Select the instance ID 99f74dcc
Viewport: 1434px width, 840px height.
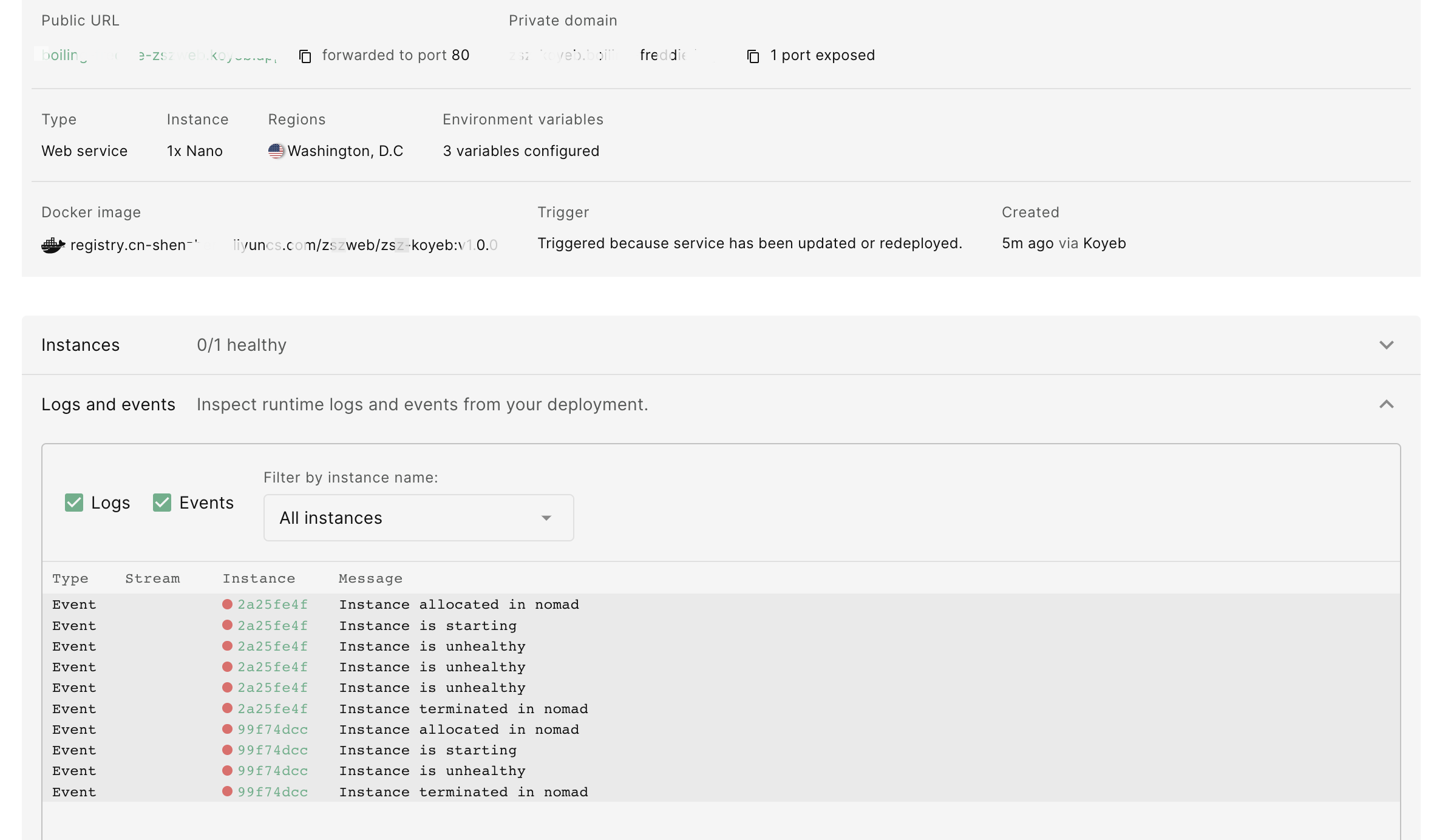(273, 730)
